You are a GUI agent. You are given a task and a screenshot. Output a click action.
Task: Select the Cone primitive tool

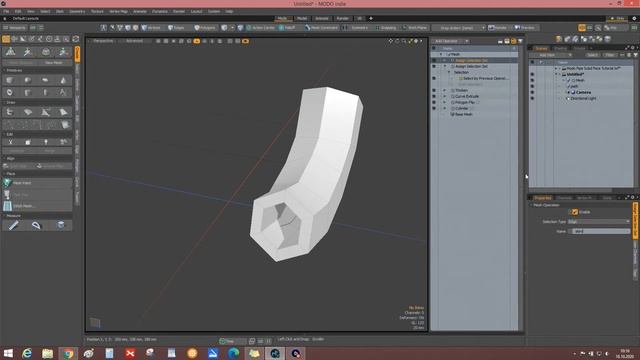pos(63,80)
